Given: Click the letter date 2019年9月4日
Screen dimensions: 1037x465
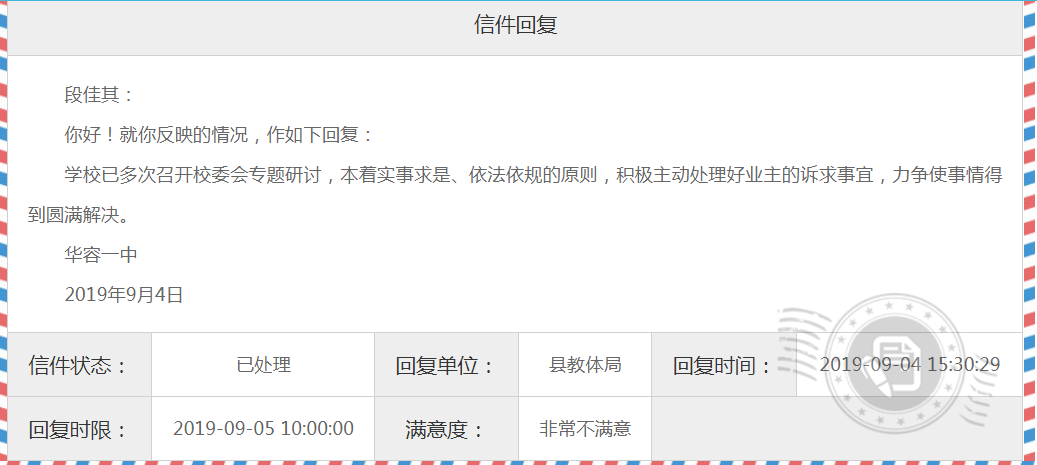Looking at the screenshot, I should click(124, 295).
